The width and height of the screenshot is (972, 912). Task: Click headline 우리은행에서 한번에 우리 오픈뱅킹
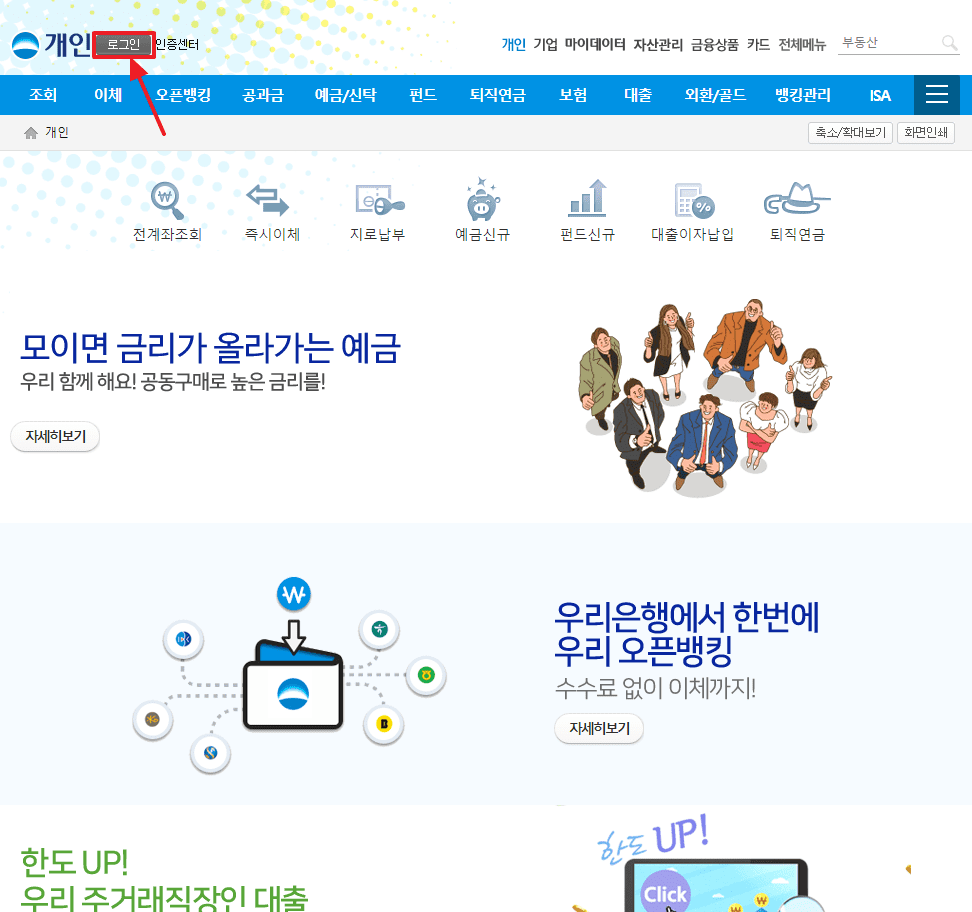[687, 633]
